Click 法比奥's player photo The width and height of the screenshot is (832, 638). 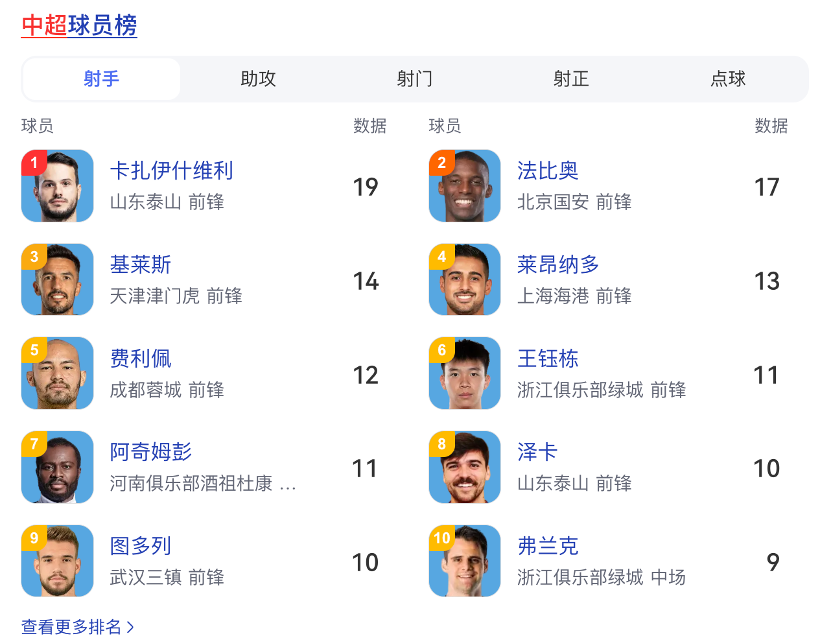click(x=465, y=186)
